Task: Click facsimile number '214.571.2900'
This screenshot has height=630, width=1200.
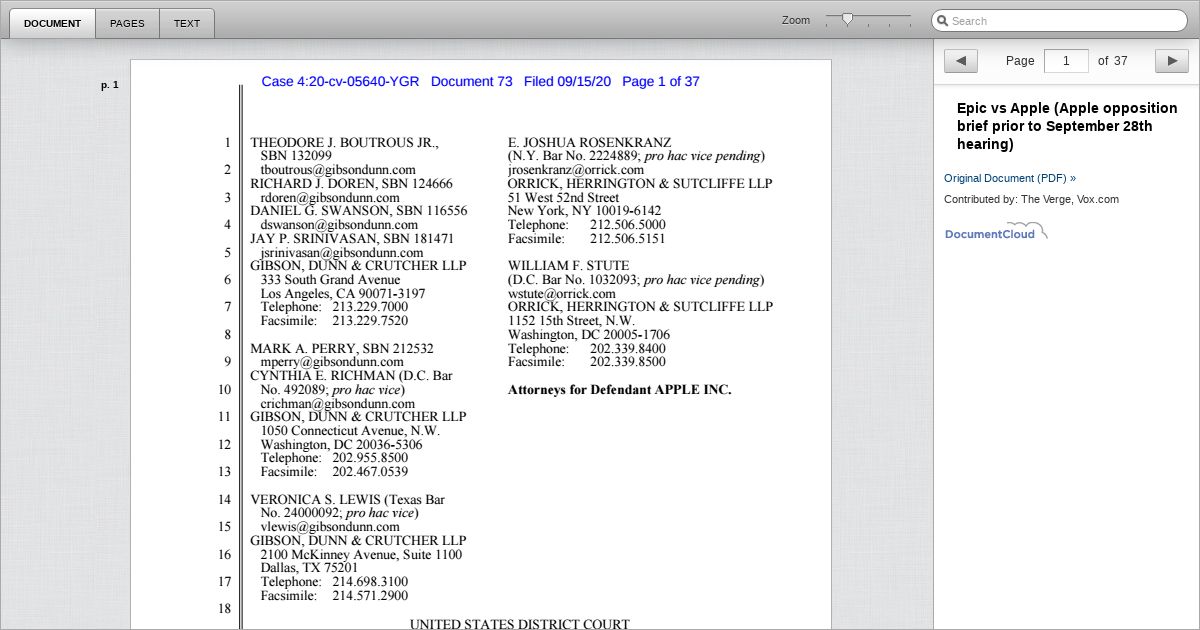Action: tap(370, 595)
